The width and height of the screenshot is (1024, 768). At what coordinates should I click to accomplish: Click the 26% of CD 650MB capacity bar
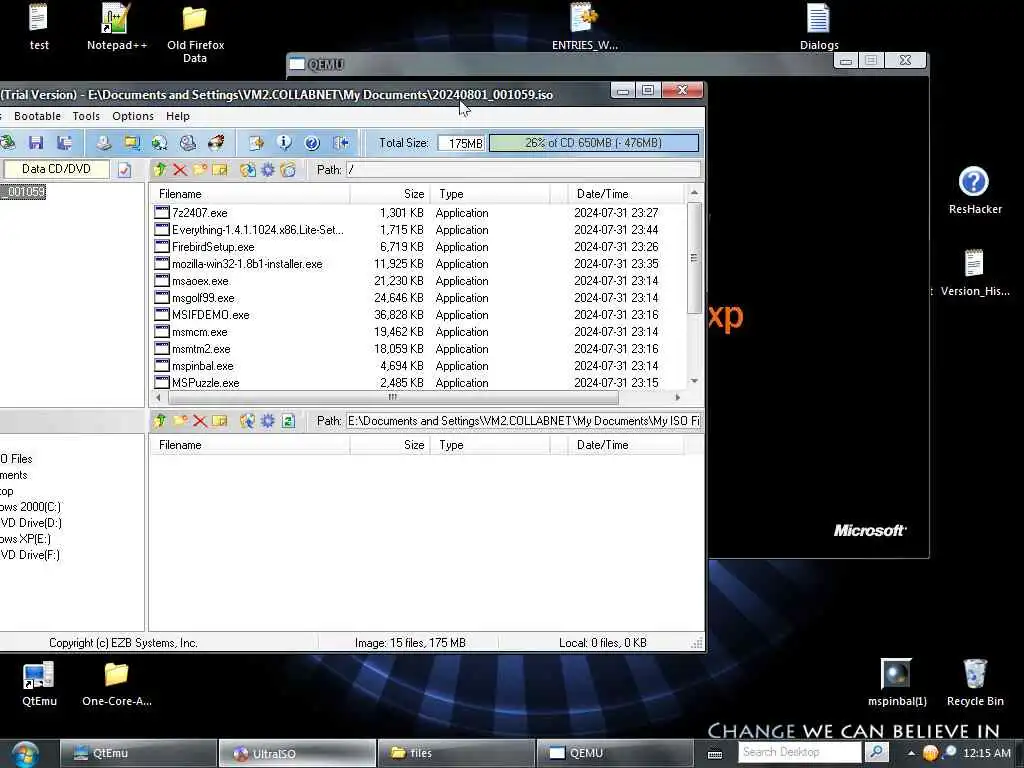594,142
